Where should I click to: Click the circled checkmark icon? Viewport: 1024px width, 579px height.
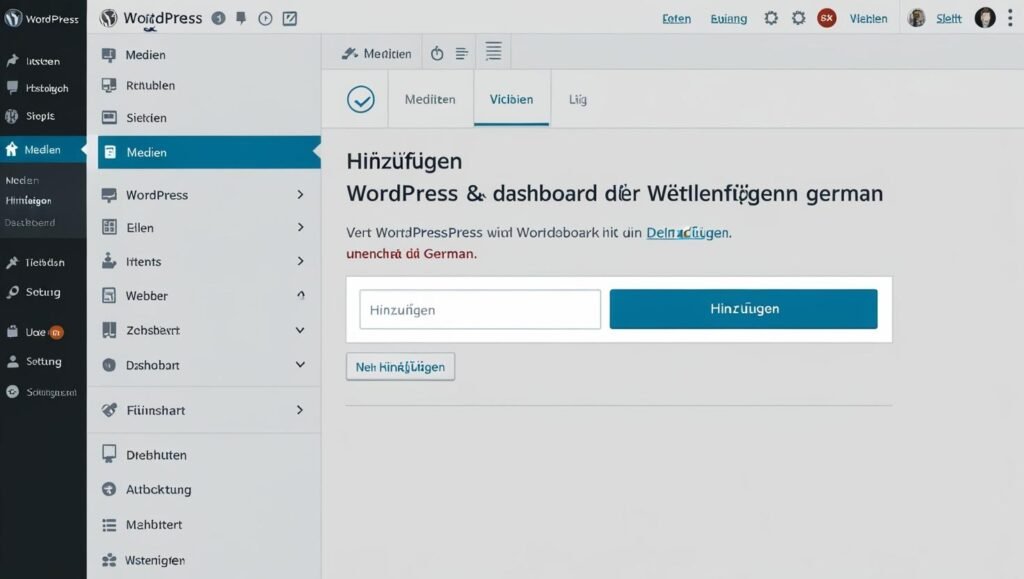pos(360,99)
